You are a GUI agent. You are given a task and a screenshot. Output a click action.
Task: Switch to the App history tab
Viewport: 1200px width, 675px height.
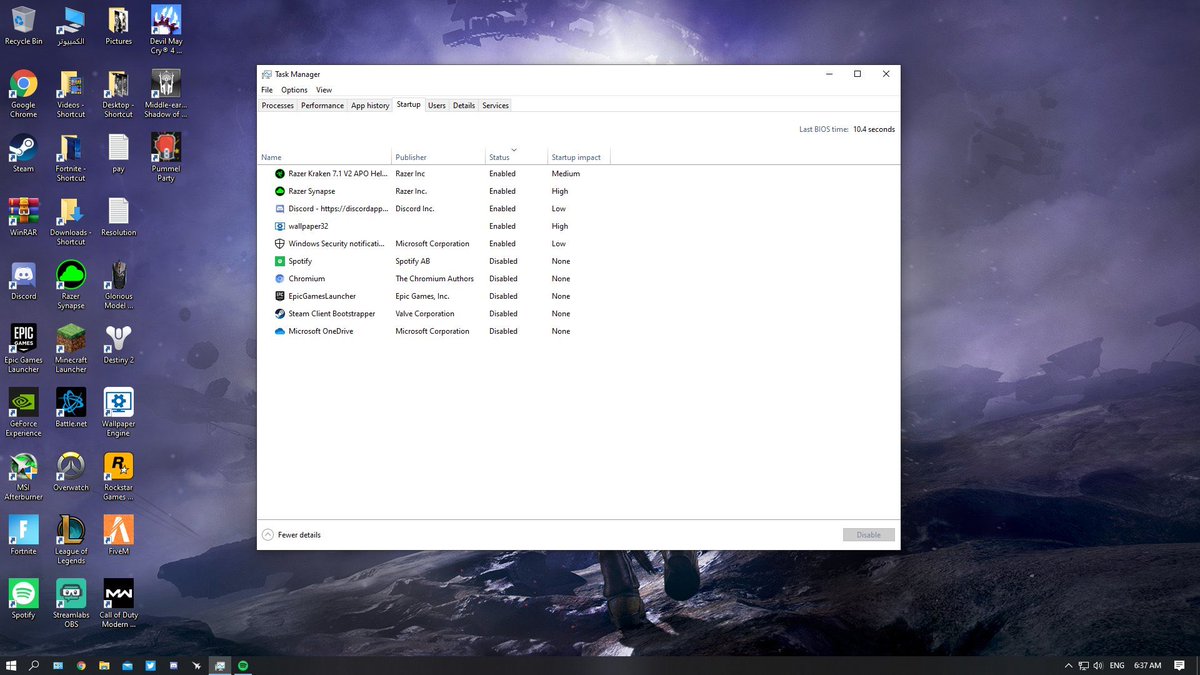click(x=370, y=105)
